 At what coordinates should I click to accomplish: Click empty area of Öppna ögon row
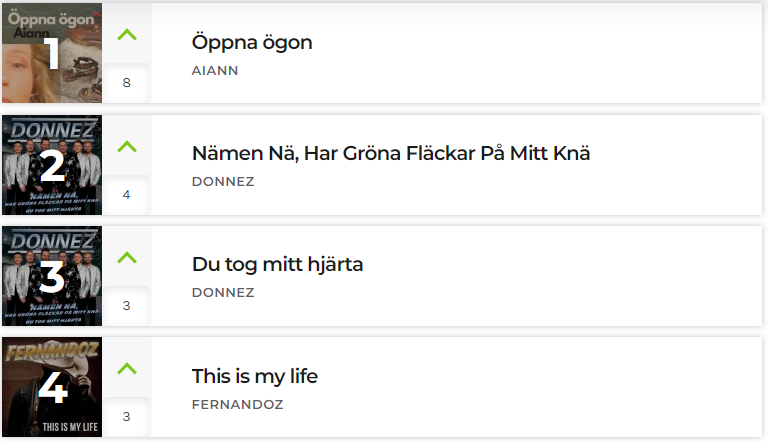(539, 53)
